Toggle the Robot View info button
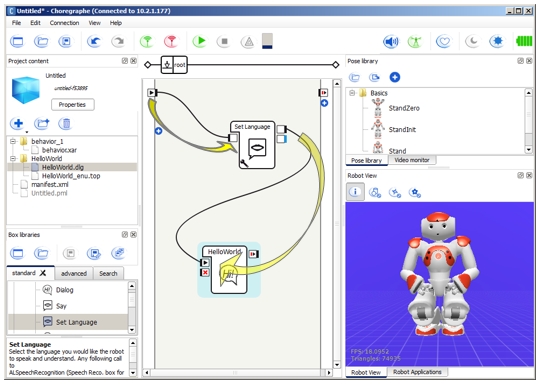Viewport: 538px width, 386px height. tap(355, 192)
